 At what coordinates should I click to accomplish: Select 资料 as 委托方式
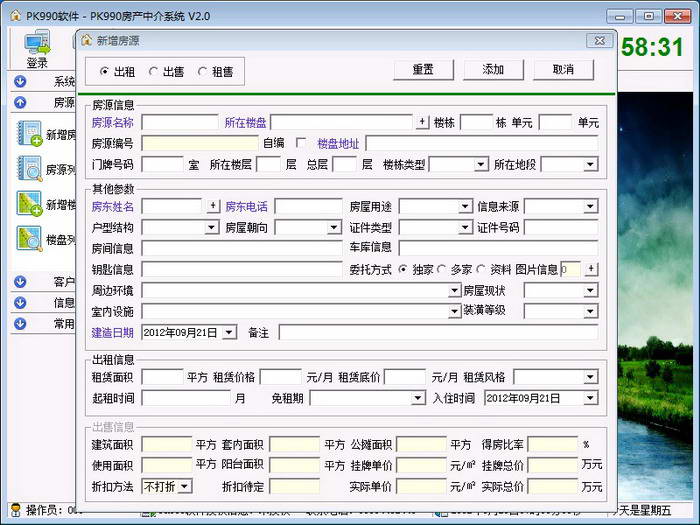click(x=480, y=269)
